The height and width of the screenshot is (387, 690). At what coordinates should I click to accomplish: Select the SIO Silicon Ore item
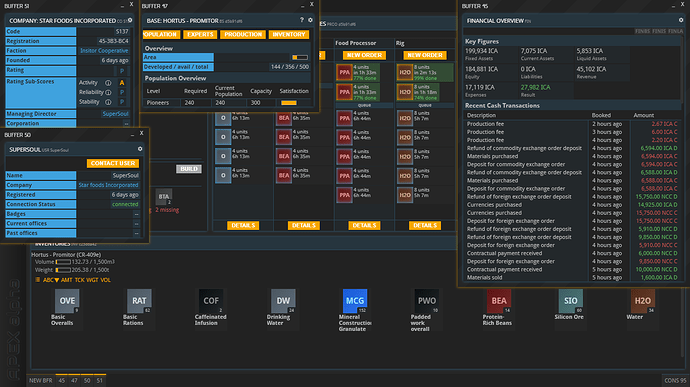pos(570,301)
